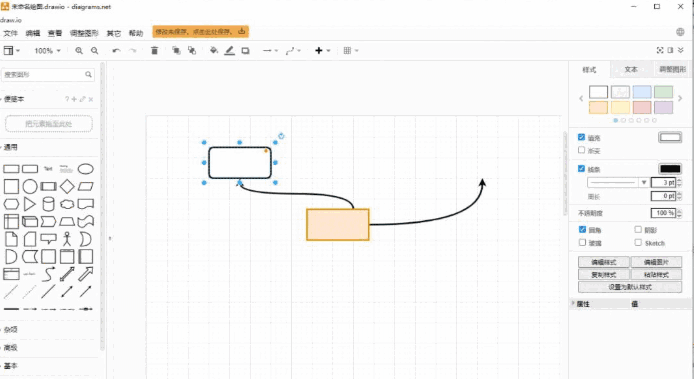
Task: Toggle the gradient (渐变) checkbox
Action: [x=582, y=150]
